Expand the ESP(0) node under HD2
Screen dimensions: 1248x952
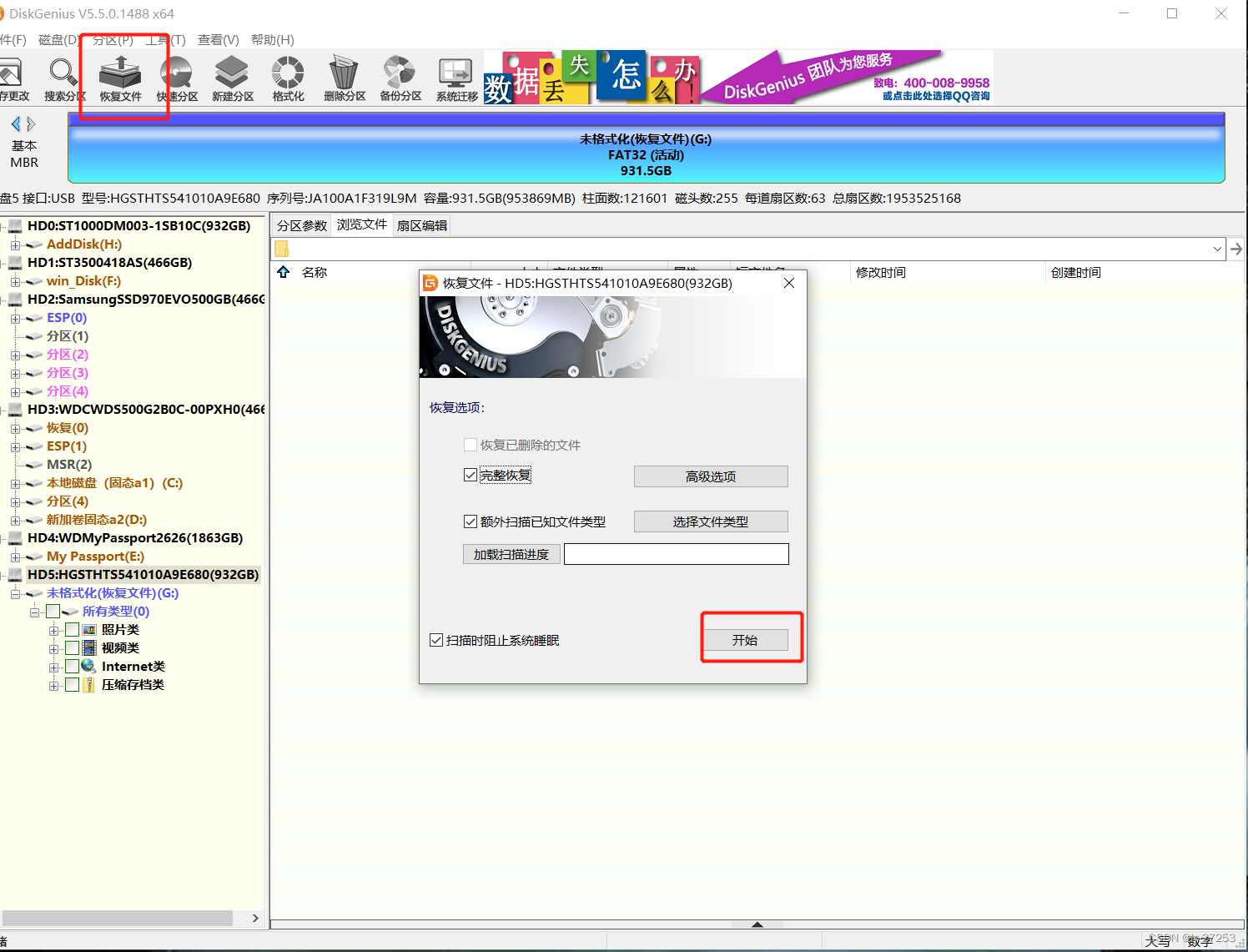coord(15,319)
